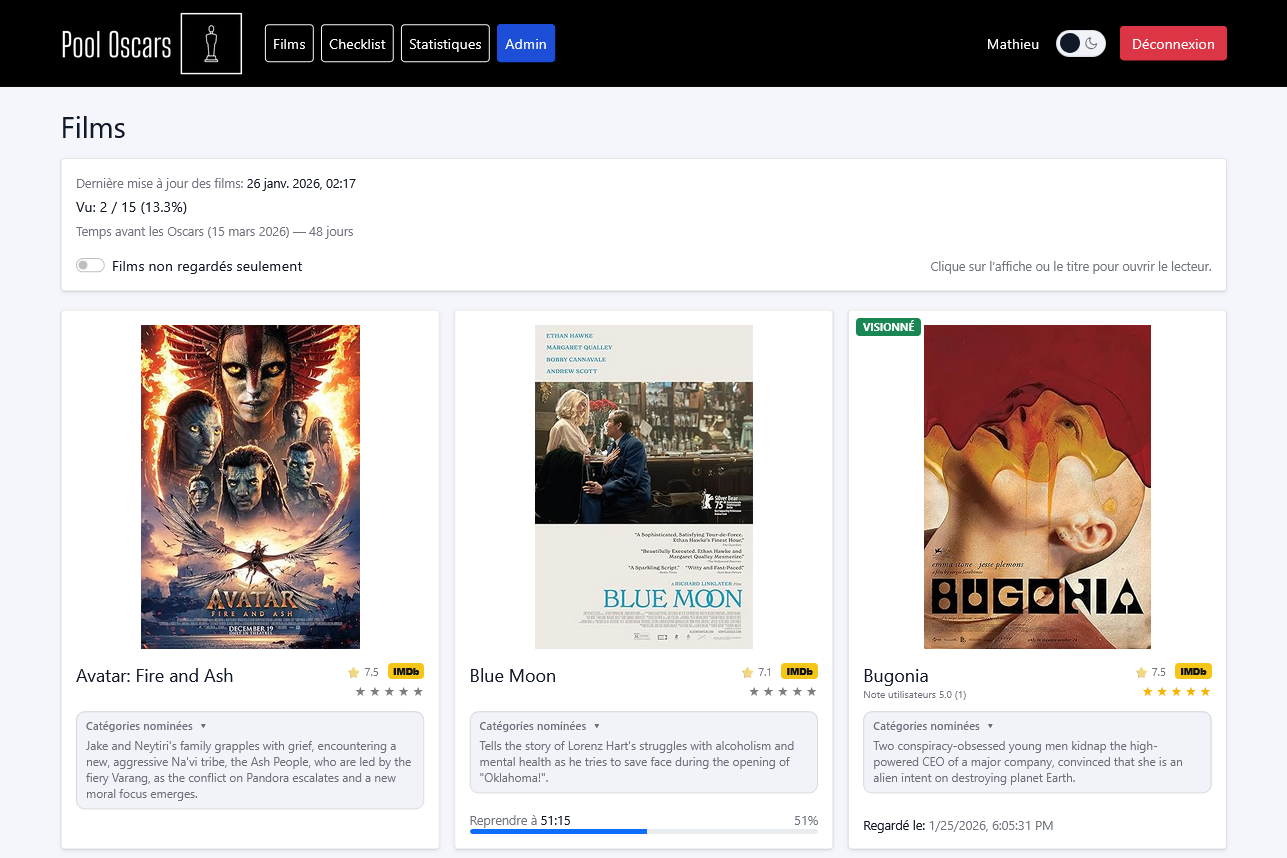1287x858 pixels.
Task: Open the Blue Moon title link
Action: pyautogui.click(x=513, y=676)
